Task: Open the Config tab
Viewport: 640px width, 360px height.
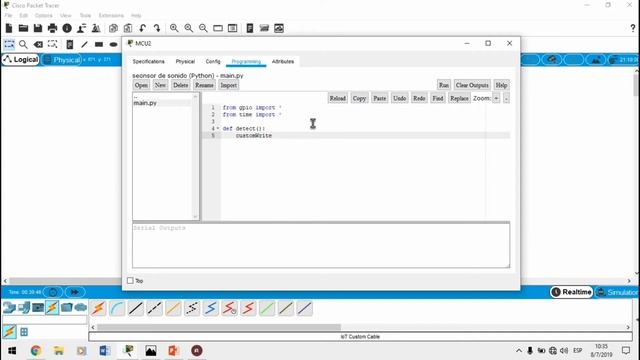Action: point(213,61)
